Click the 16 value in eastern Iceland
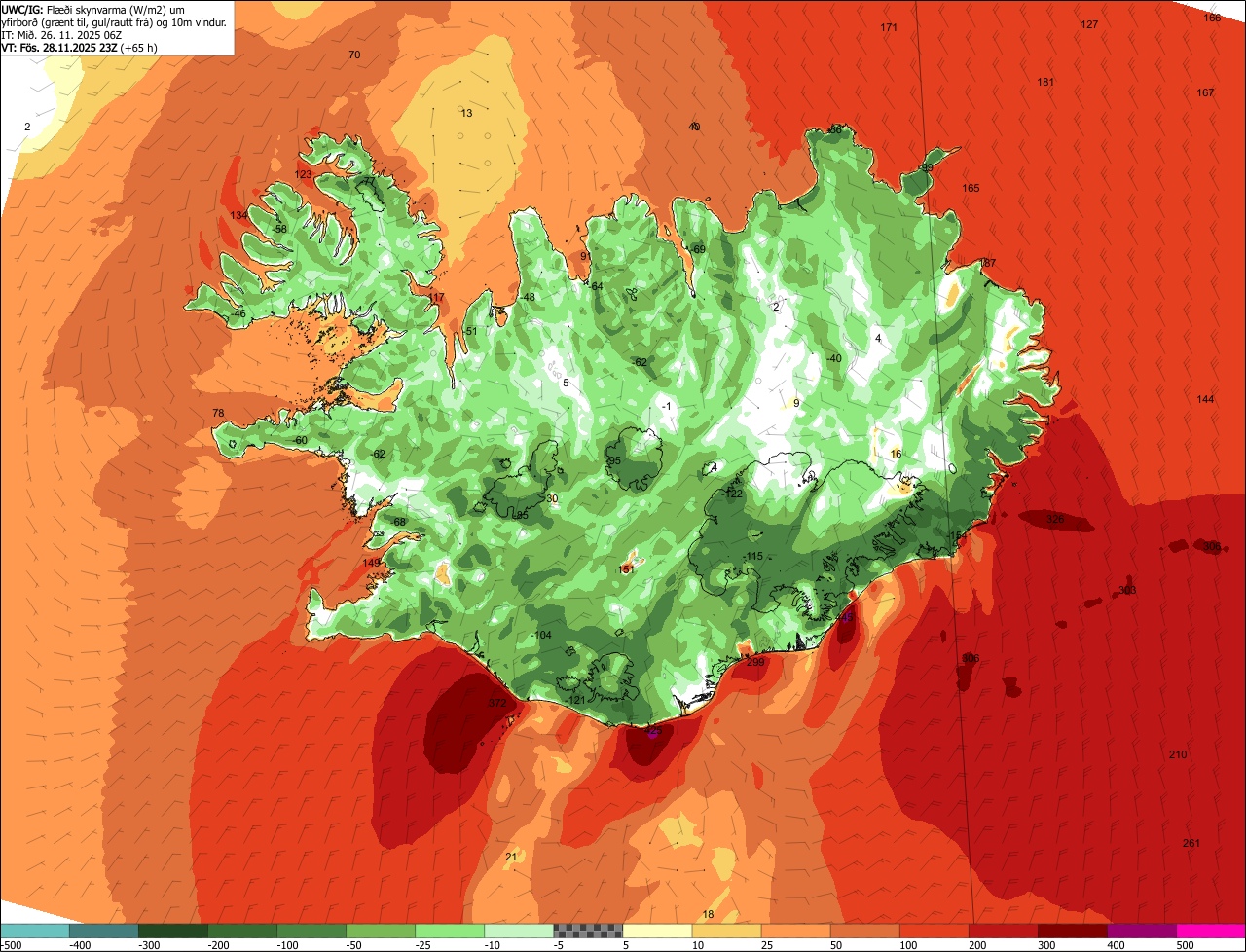The height and width of the screenshot is (952, 1246). (896, 454)
